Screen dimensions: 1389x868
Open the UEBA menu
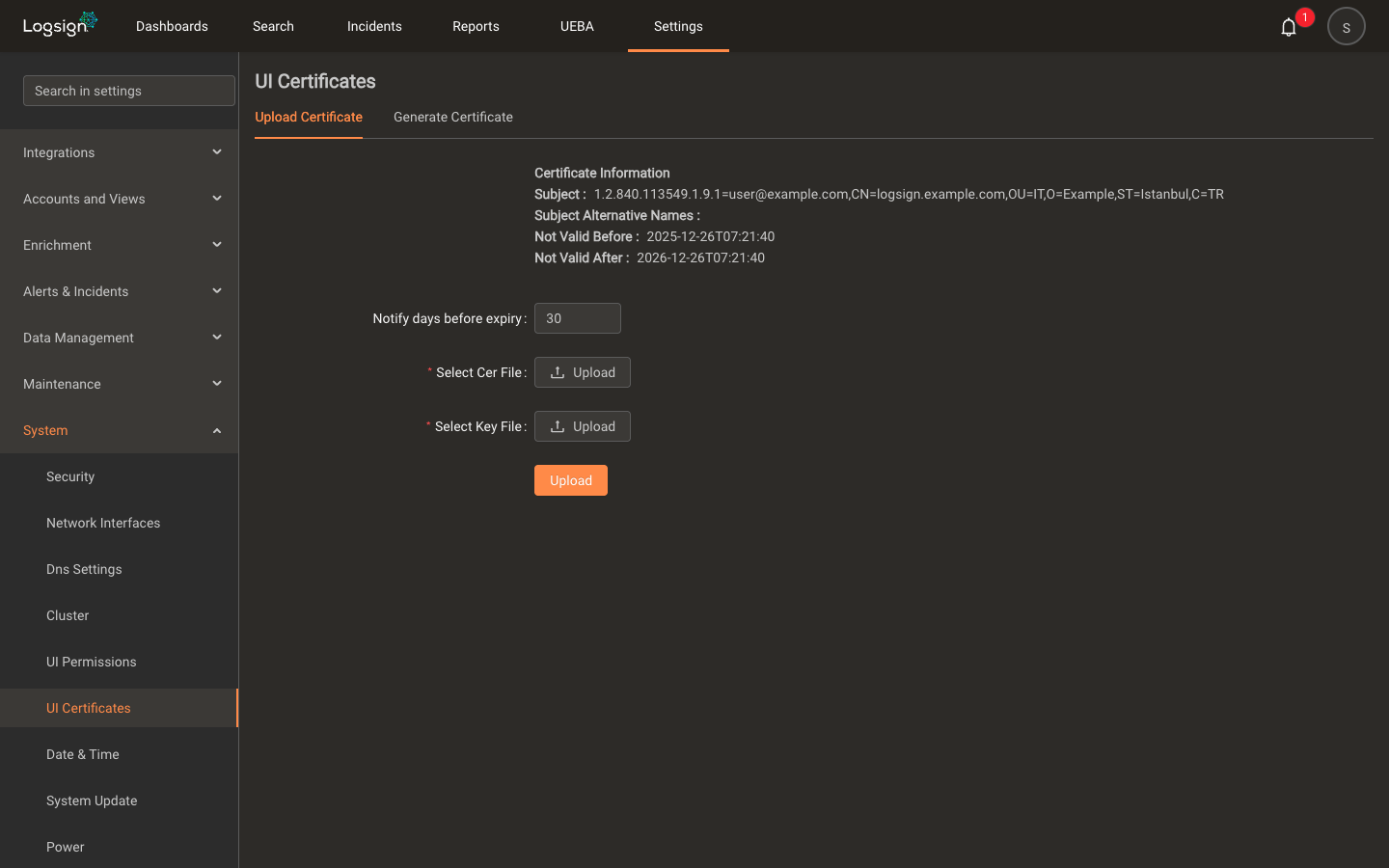coord(577,26)
